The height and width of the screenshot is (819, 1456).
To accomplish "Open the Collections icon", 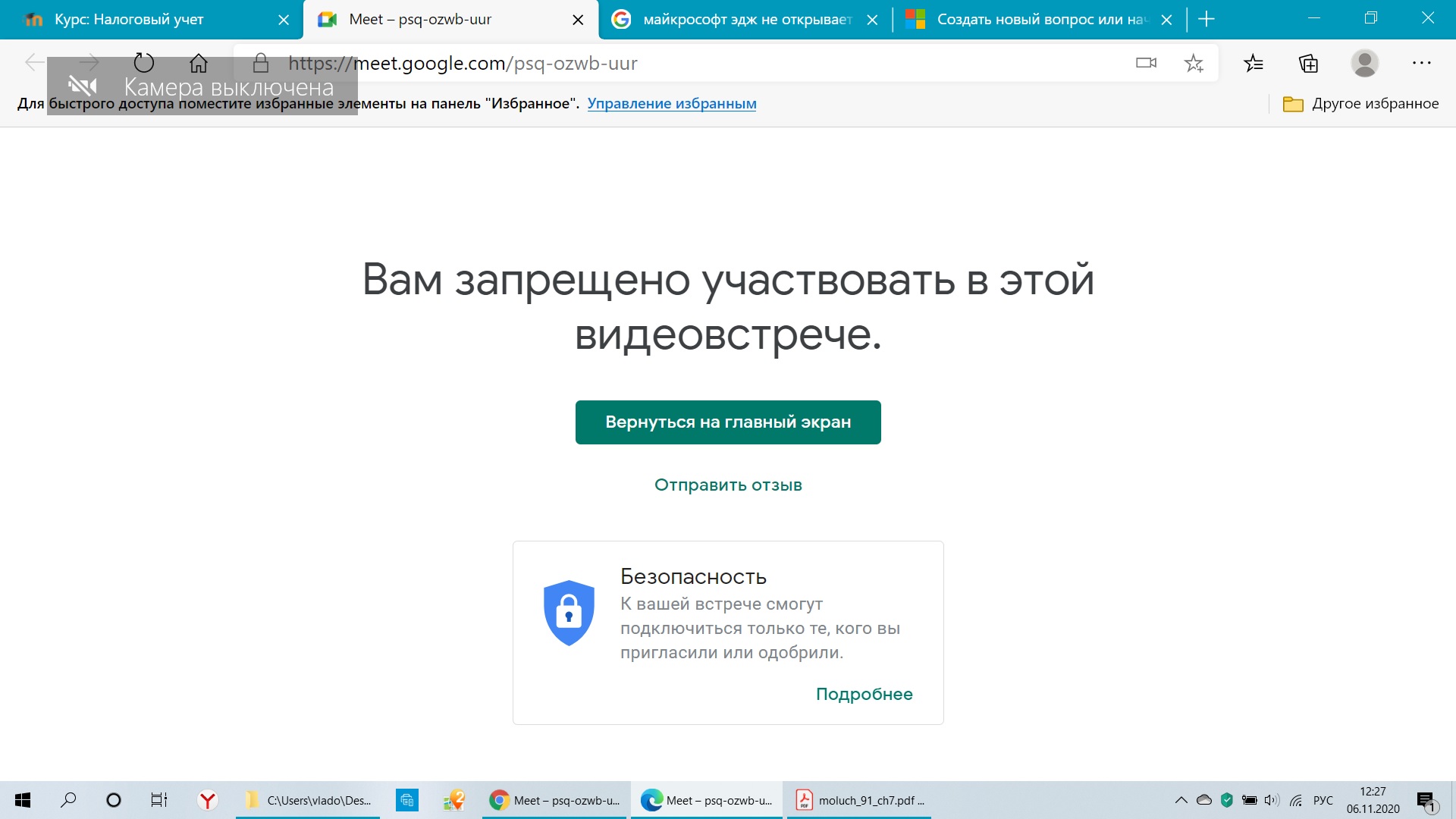I will coord(1309,63).
